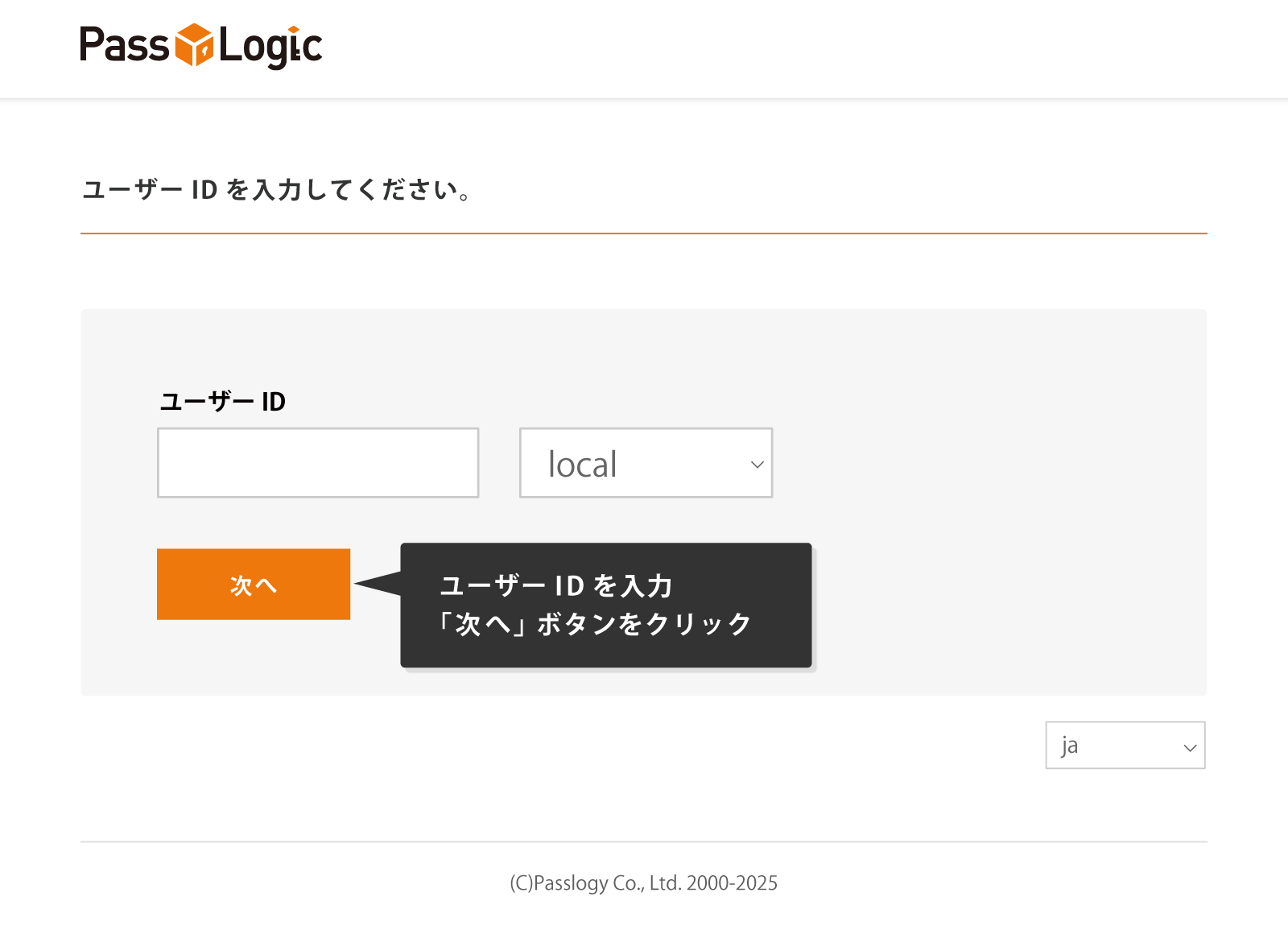Viewport: 1288px width, 934px height.
Task: Click the orange cube icon in the PassLogic logo
Action: pos(194,44)
